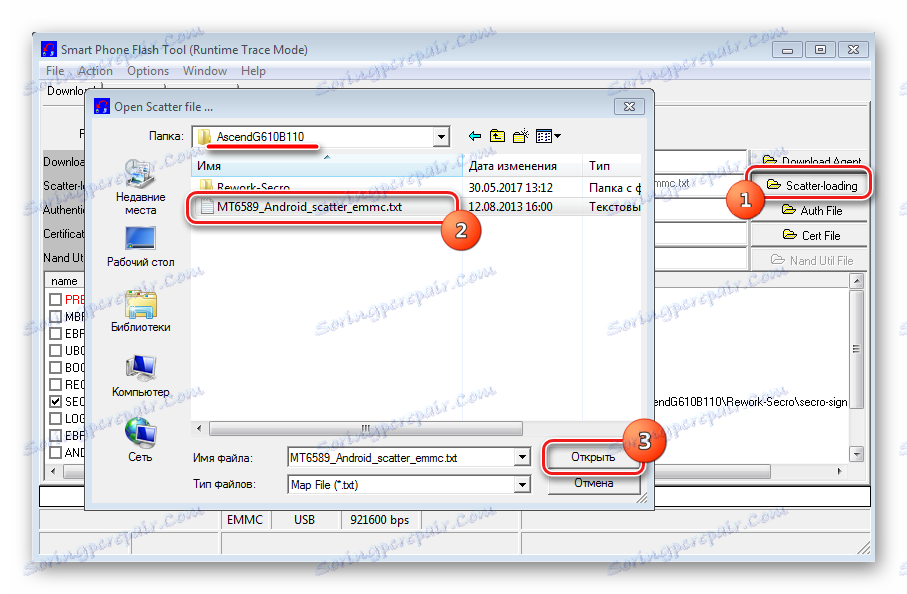The image size is (907, 594).
Task: Click the Отмена button
Action: click(x=593, y=483)
